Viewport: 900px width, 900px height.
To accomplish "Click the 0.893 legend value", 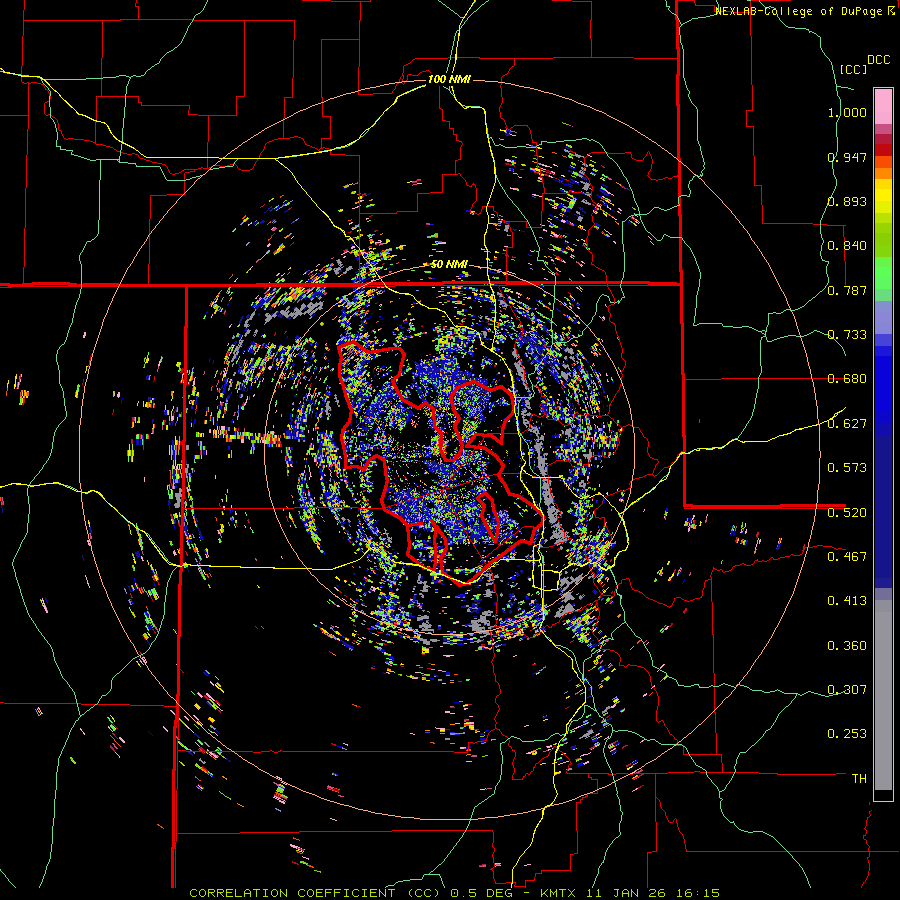I will (847, 201).
